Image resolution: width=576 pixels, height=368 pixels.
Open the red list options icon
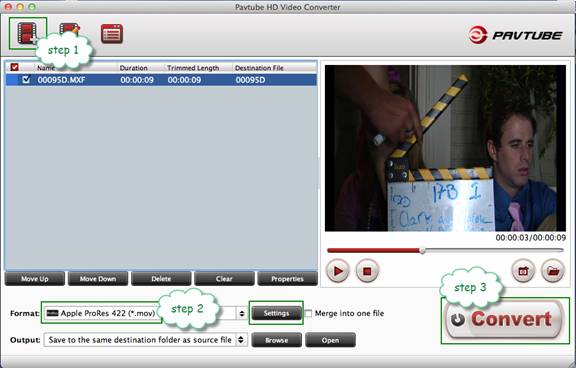[x=112, y=34]
